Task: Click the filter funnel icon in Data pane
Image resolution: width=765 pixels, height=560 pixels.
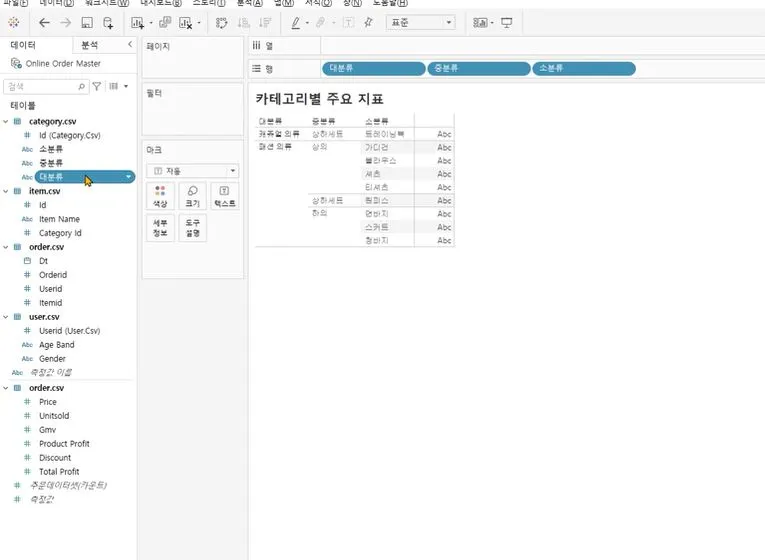Action: pyautogui.click(x=97, y=86)
